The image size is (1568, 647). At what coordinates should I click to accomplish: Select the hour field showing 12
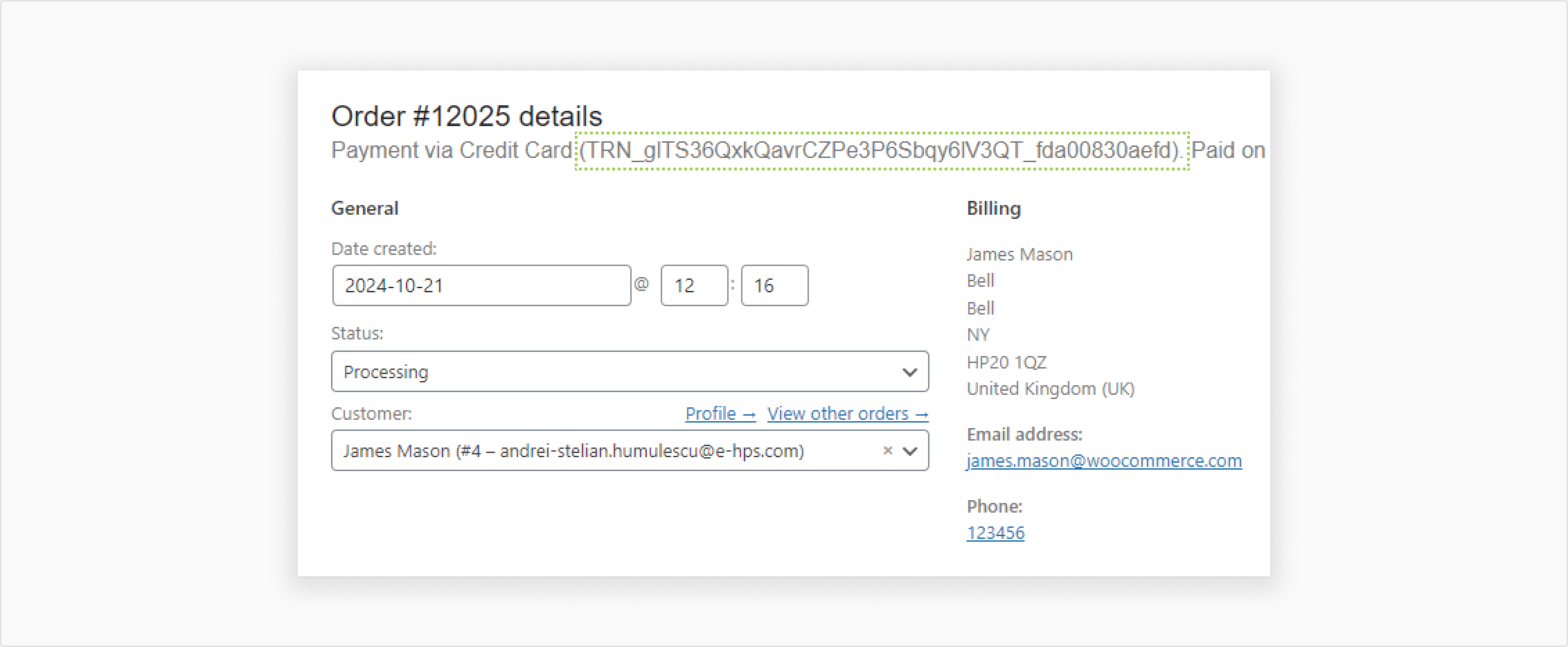pos(693,285)
